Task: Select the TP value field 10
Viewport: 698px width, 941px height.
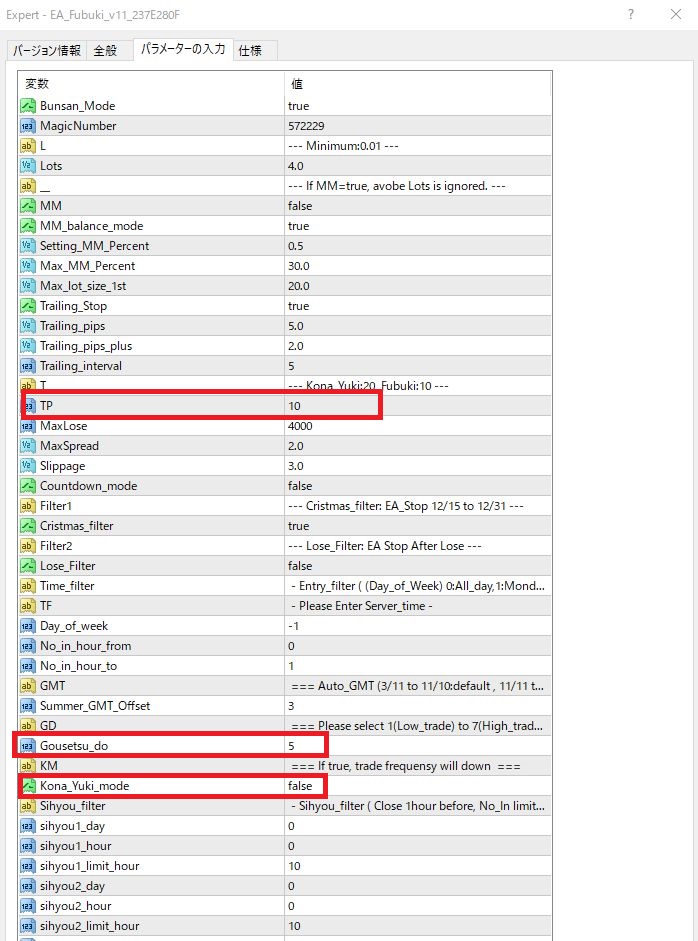Action: click(x=330, y=406)
